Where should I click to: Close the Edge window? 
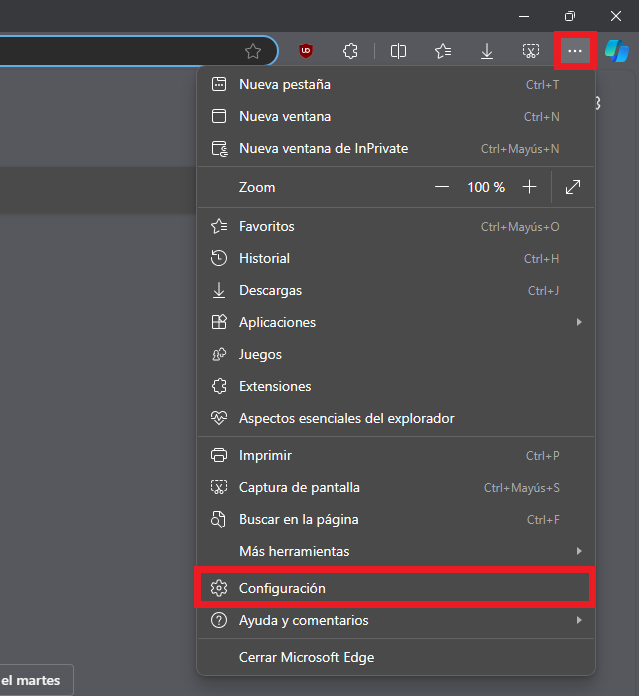pos(616,16)
